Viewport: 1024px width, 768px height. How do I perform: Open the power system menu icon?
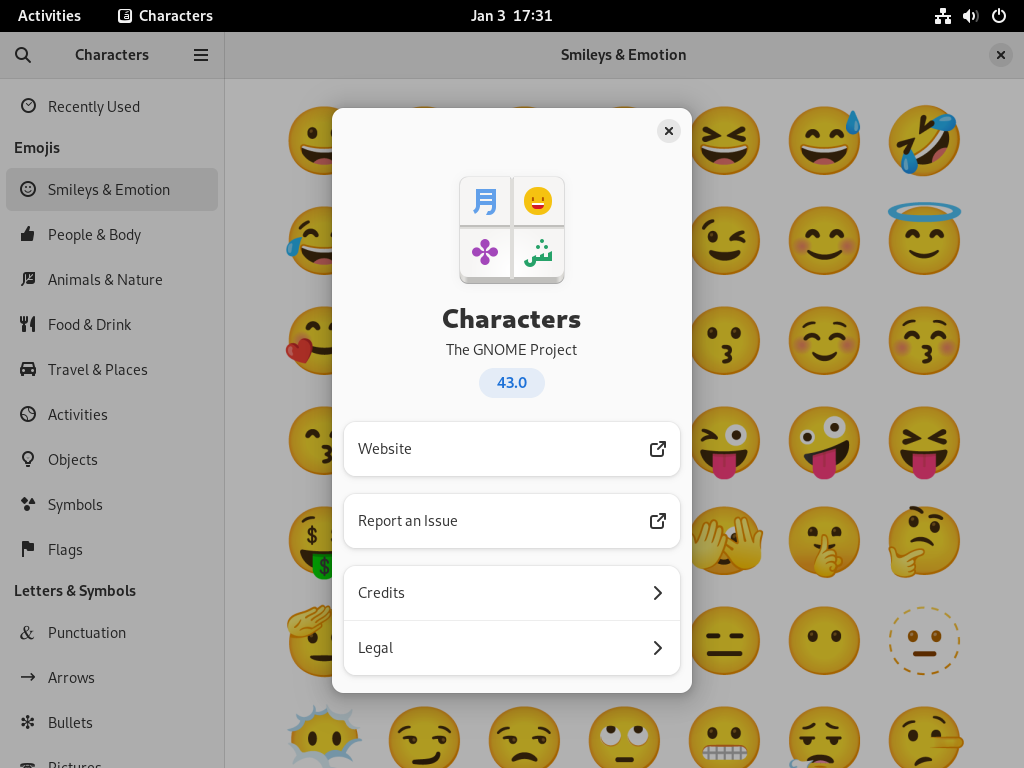click(999, 16)
